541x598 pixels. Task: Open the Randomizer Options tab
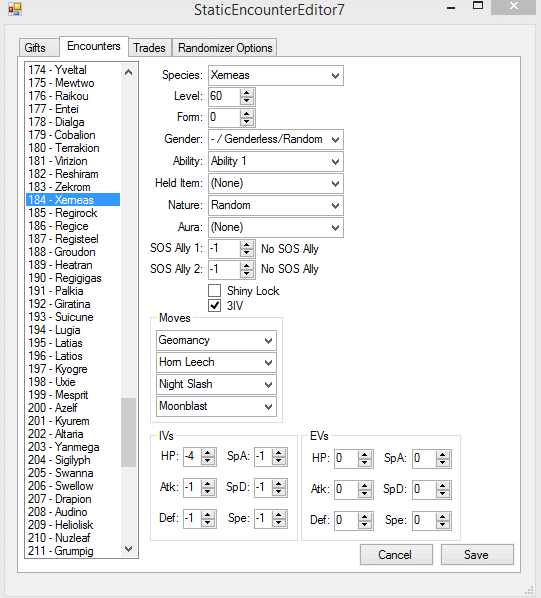225,48
